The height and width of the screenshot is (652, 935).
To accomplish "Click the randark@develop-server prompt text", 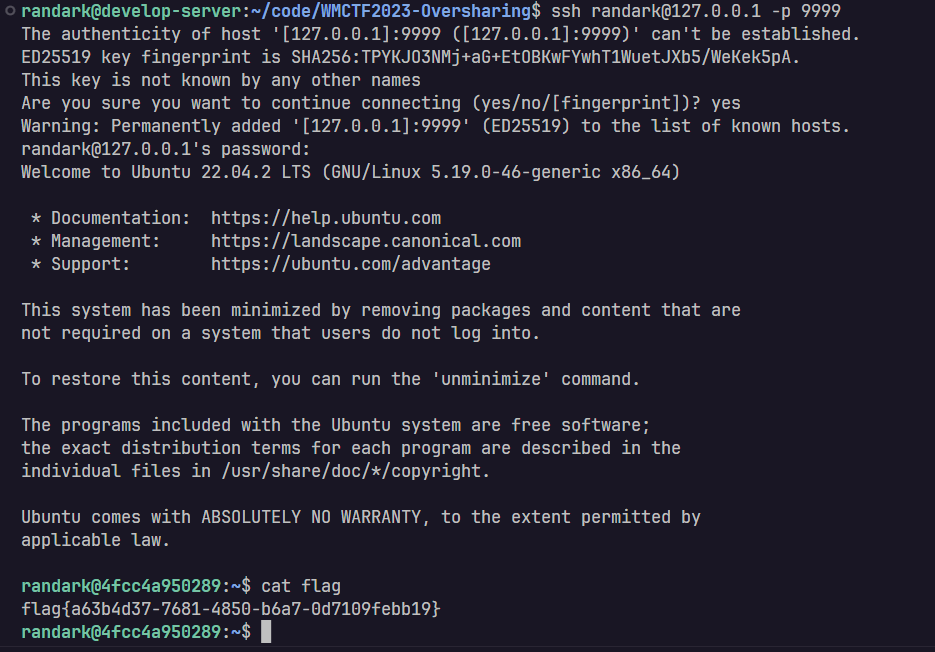I will (x=131, y=11).
